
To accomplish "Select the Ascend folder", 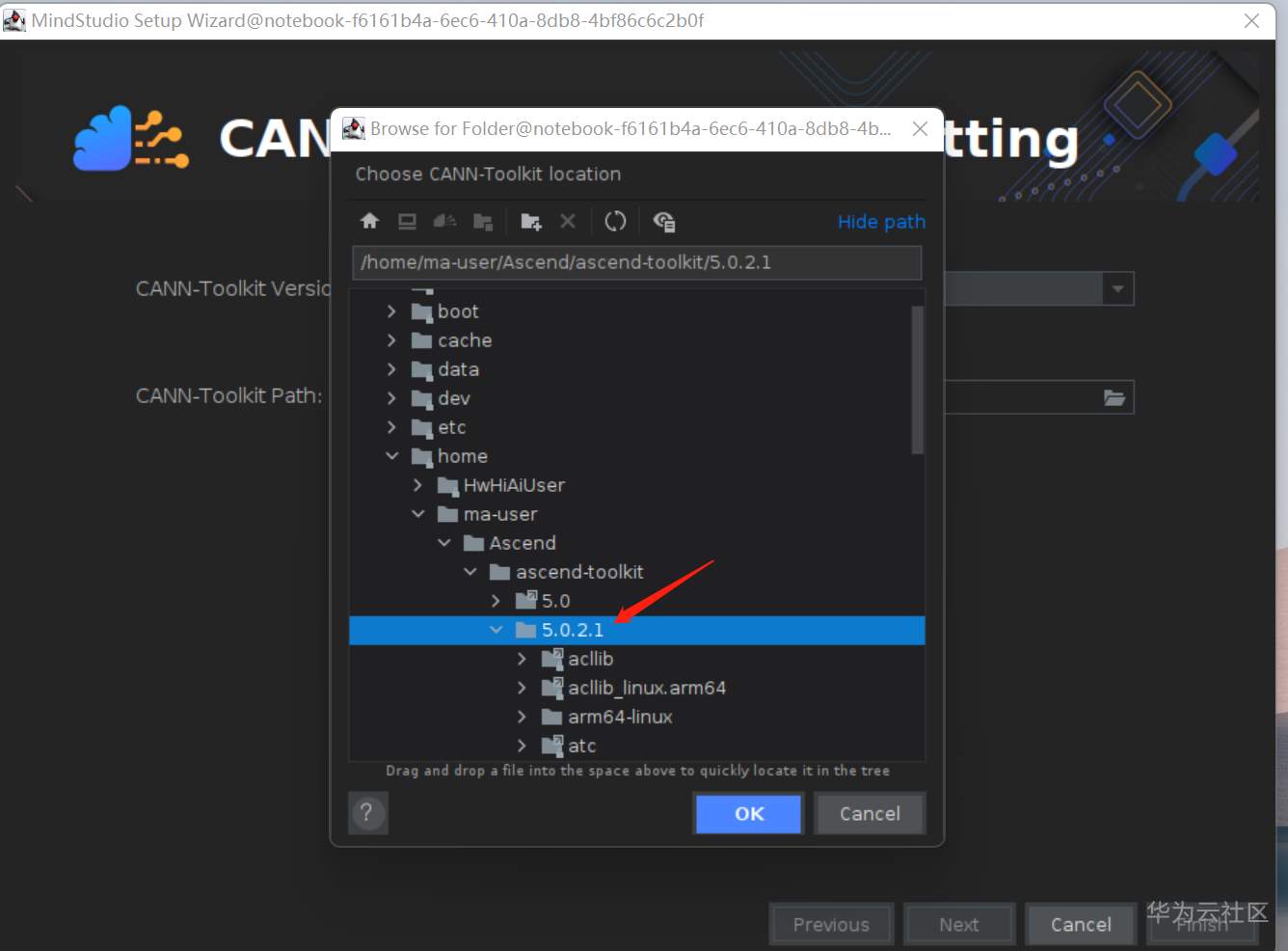I will [637, 543].
